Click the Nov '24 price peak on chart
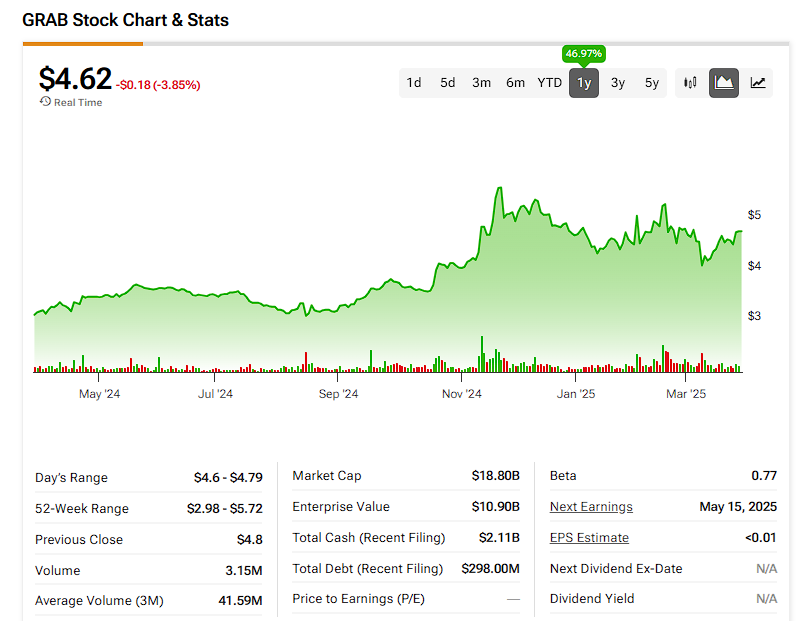Screen dimensions: 804x621 pos(497,188)
